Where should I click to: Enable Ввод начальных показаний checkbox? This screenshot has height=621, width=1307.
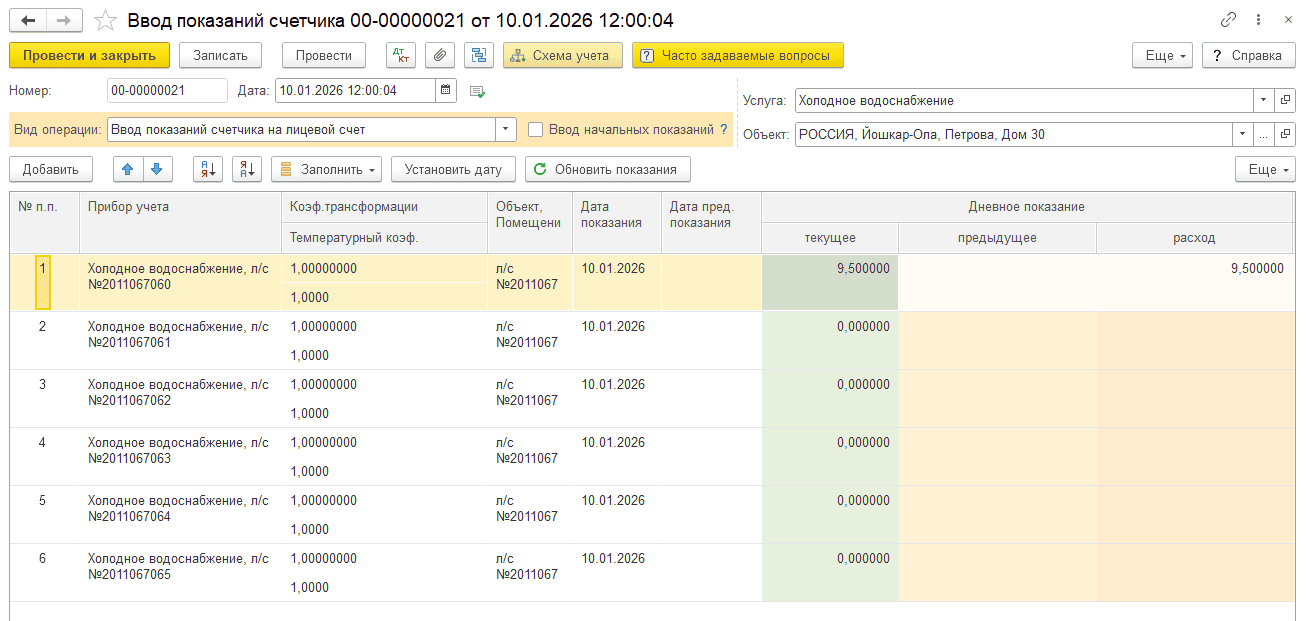[x=535, y=129]
